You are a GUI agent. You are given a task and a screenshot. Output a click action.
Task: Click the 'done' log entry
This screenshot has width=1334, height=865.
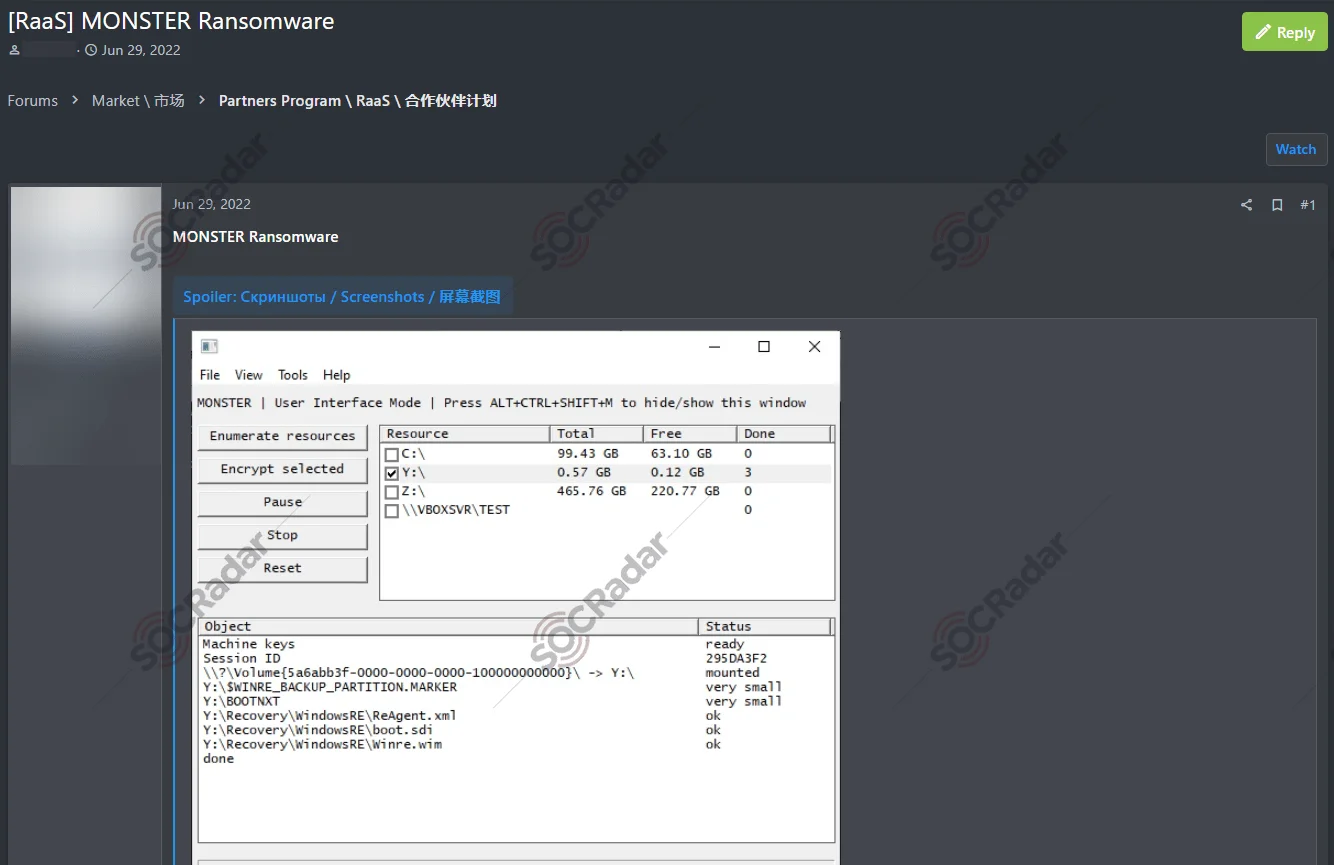click(218, 759)
